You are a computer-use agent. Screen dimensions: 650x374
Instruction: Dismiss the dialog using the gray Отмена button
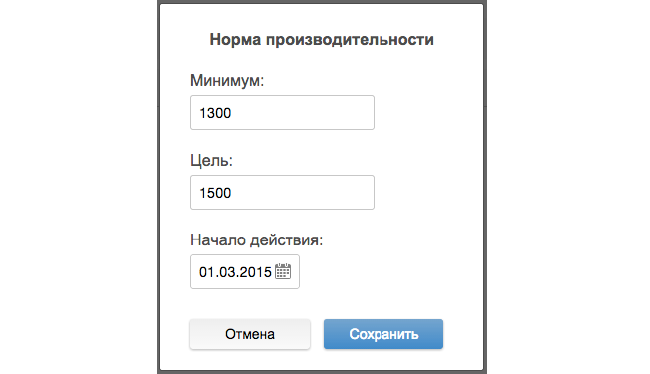[x=250, y=334]
